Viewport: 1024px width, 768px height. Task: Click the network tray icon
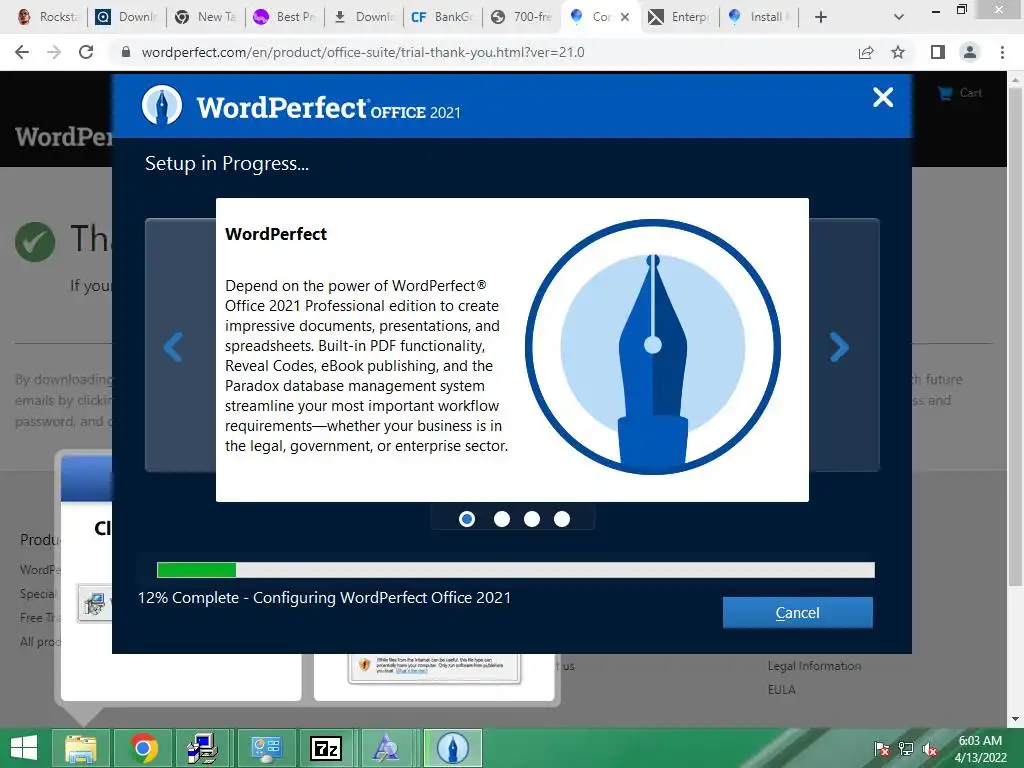point(906,749)
